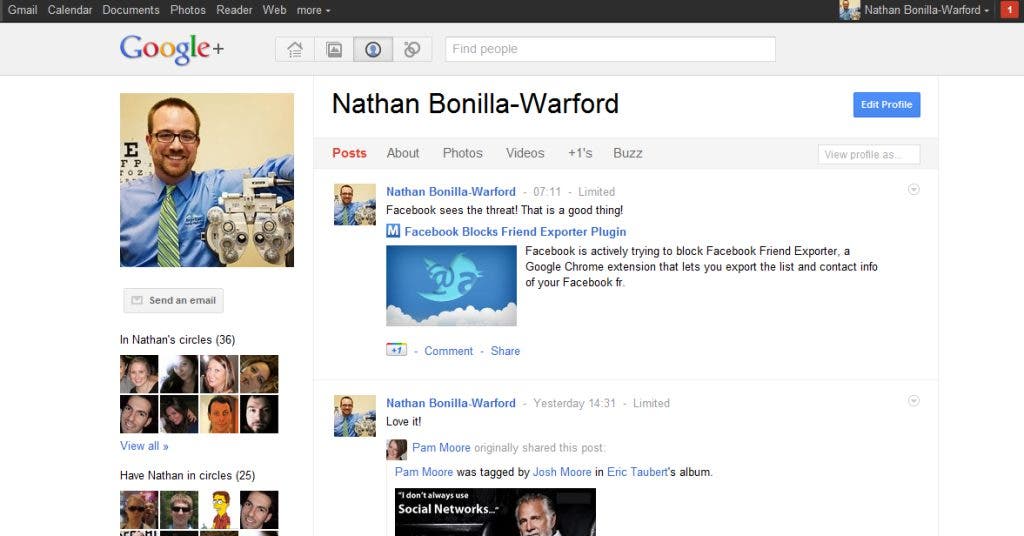Screen dimensions: 1024x536
Task: Open Gmail from the top bar
Action: [x=22, y=10]
